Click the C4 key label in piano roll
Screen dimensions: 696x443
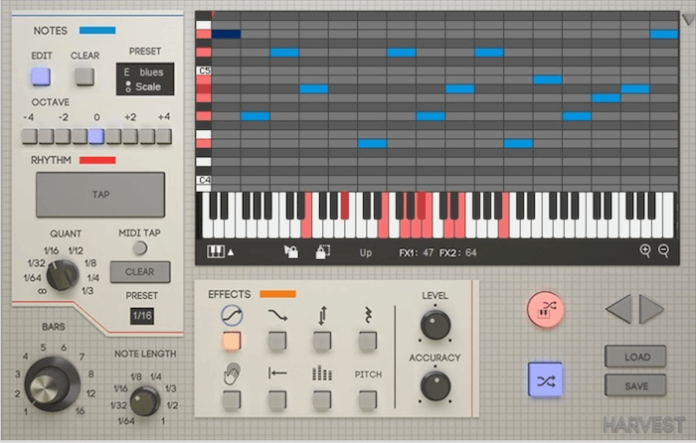204,180
